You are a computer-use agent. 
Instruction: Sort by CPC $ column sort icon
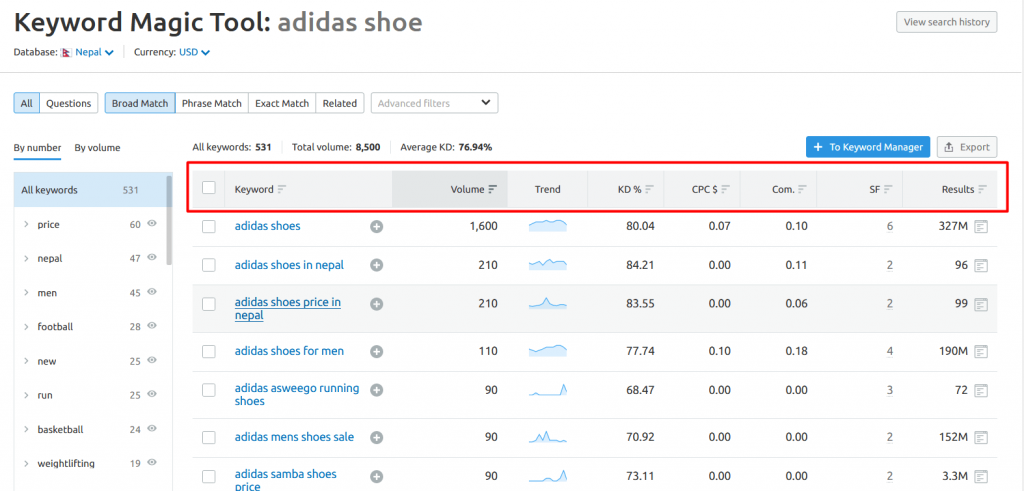(726, 189)
